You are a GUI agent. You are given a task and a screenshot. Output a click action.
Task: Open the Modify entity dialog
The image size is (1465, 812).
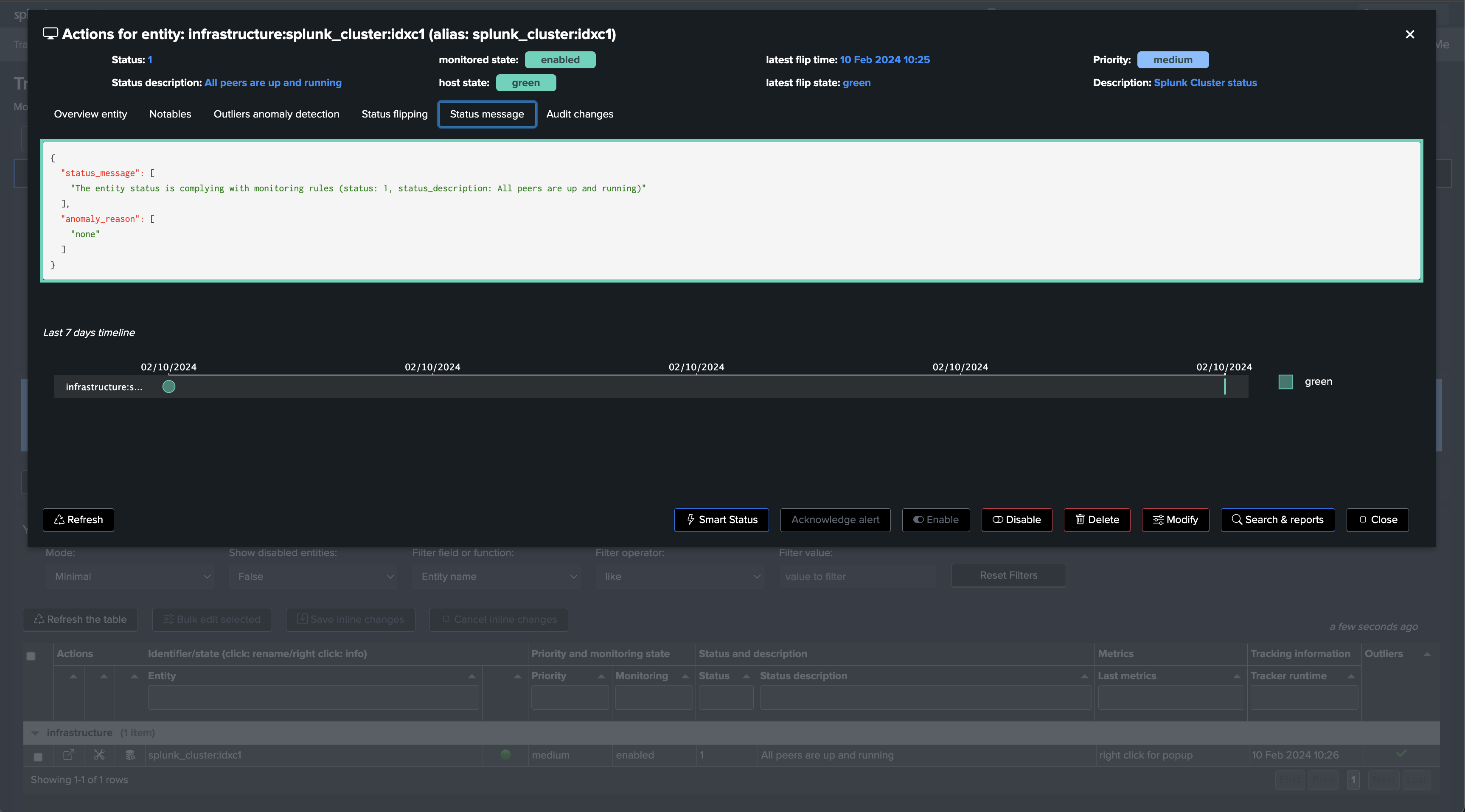click(x=1175, y=520)
